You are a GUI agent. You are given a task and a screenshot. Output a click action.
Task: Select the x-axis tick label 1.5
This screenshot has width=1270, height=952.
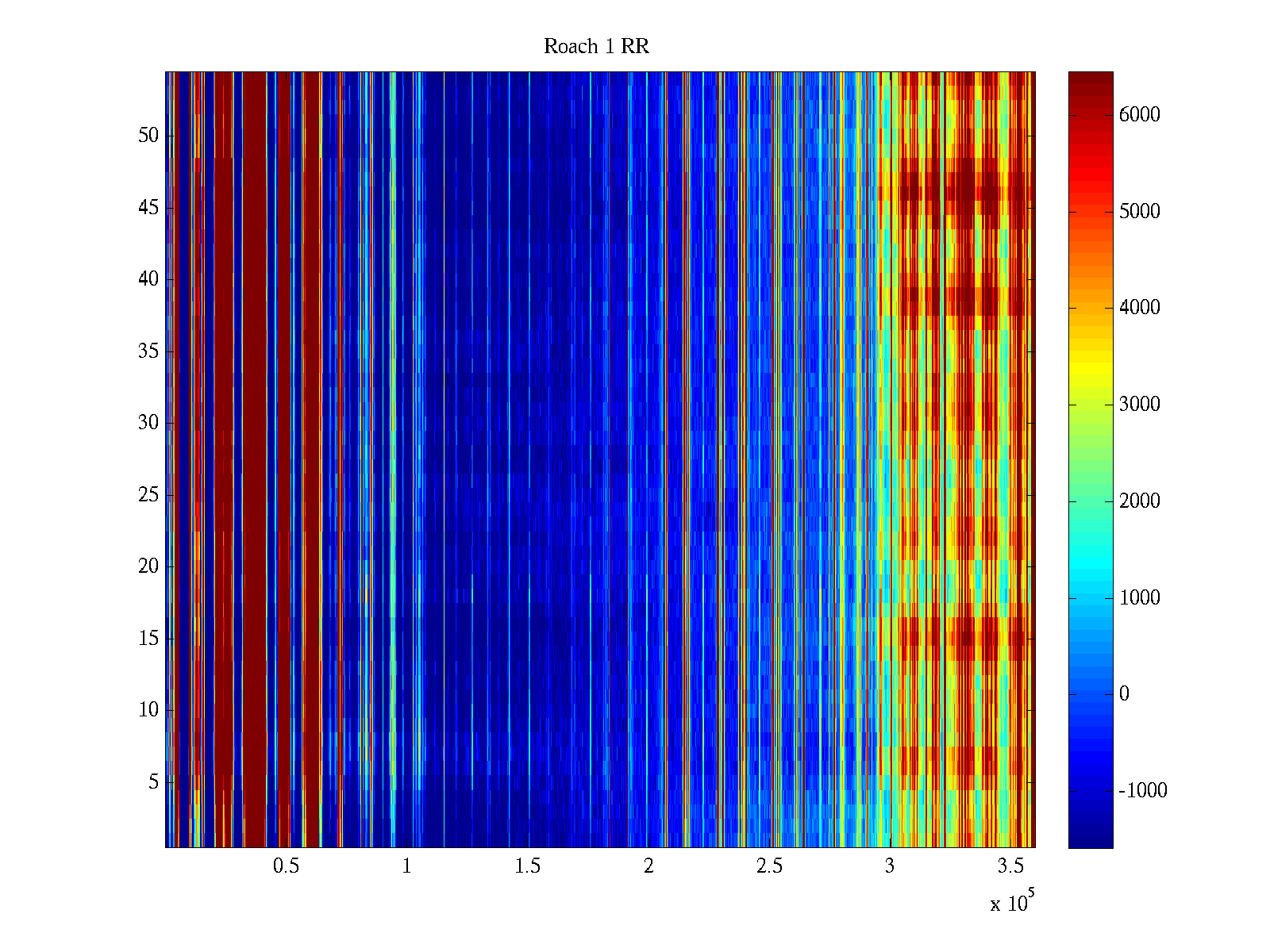pyautogui.click(x=527, y=866)
